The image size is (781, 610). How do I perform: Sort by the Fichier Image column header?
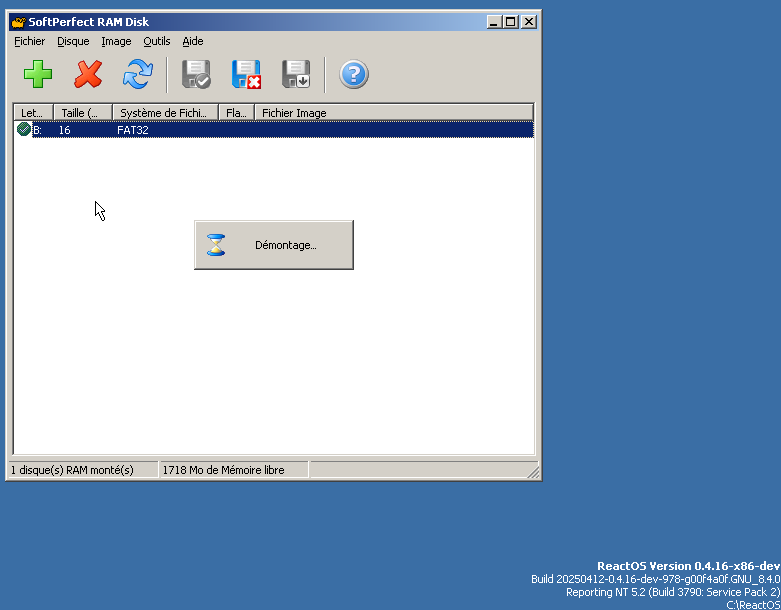coord(394,113)
